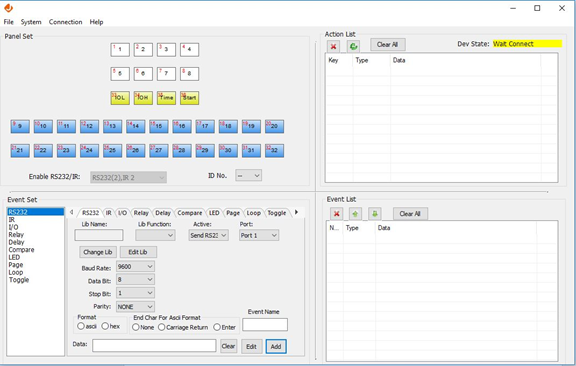The height and width of the screenshot is (366, 576).
Task: Open the System menu
Action: [31, 22]
